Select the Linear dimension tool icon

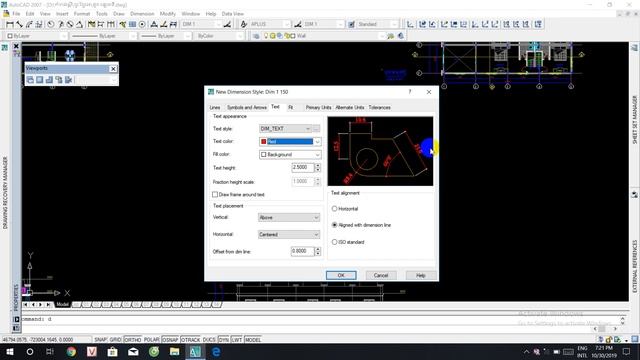[x=10, y=24]
